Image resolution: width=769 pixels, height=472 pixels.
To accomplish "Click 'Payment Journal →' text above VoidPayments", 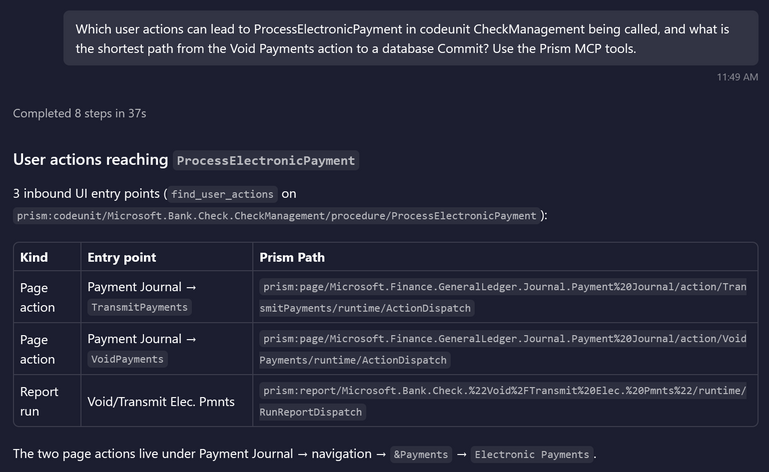I will tap(142, 339).
